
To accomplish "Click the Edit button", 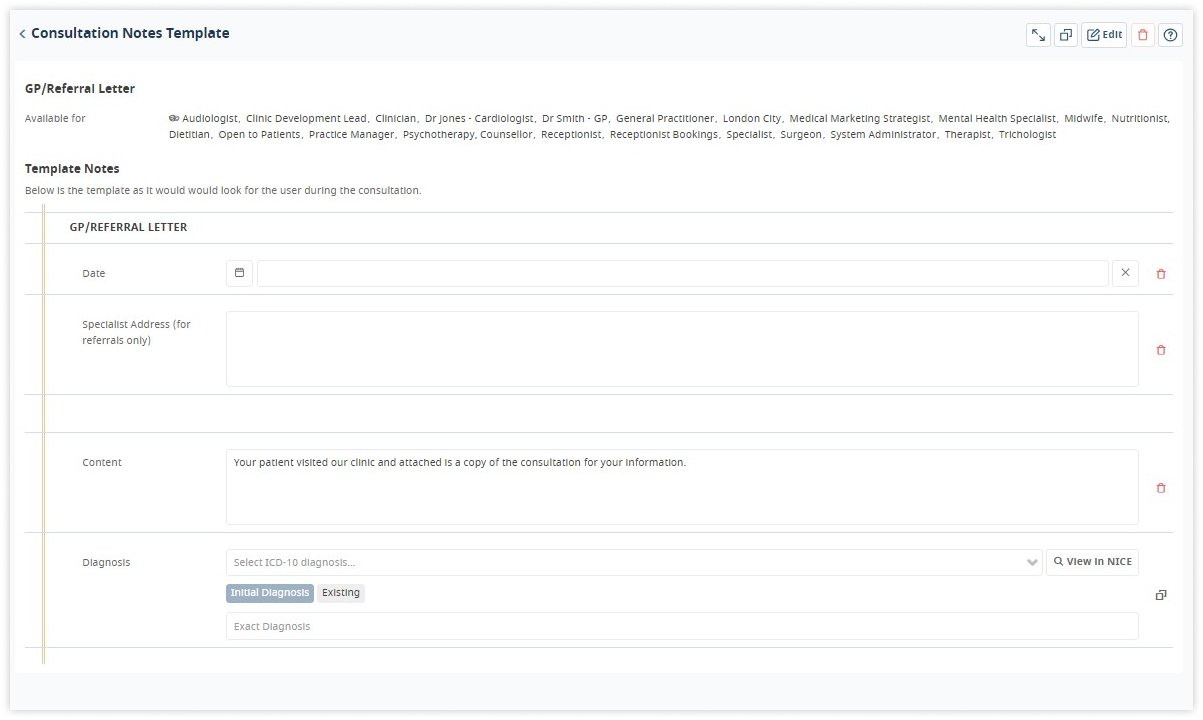I will click(1103, 34).
